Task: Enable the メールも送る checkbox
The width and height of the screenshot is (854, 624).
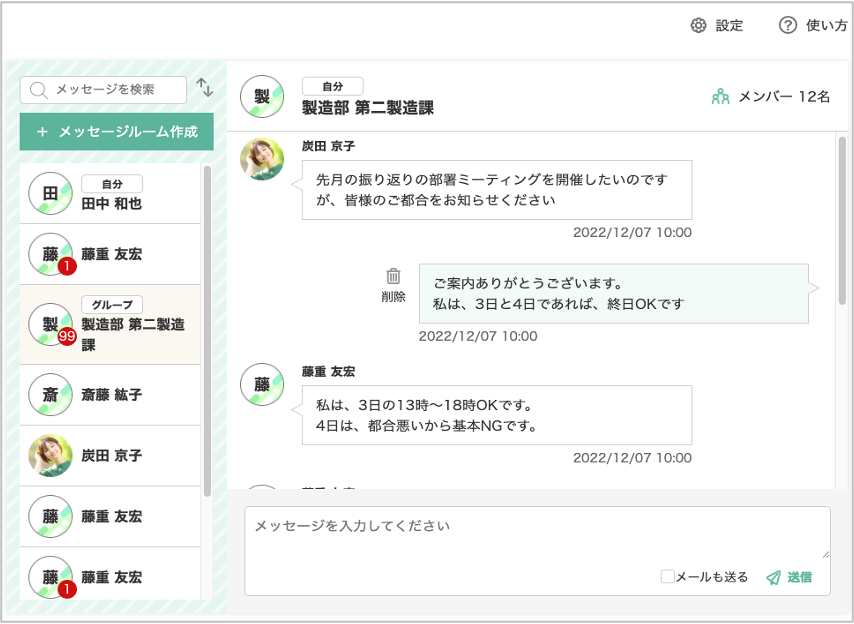Action: pyautogui.click(x=667, y=577)
